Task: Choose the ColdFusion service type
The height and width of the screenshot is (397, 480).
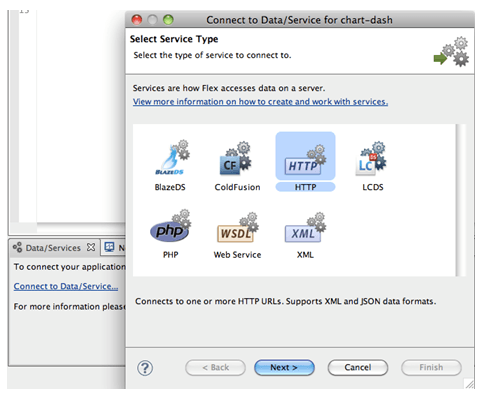Action: (x=236, y=158)
